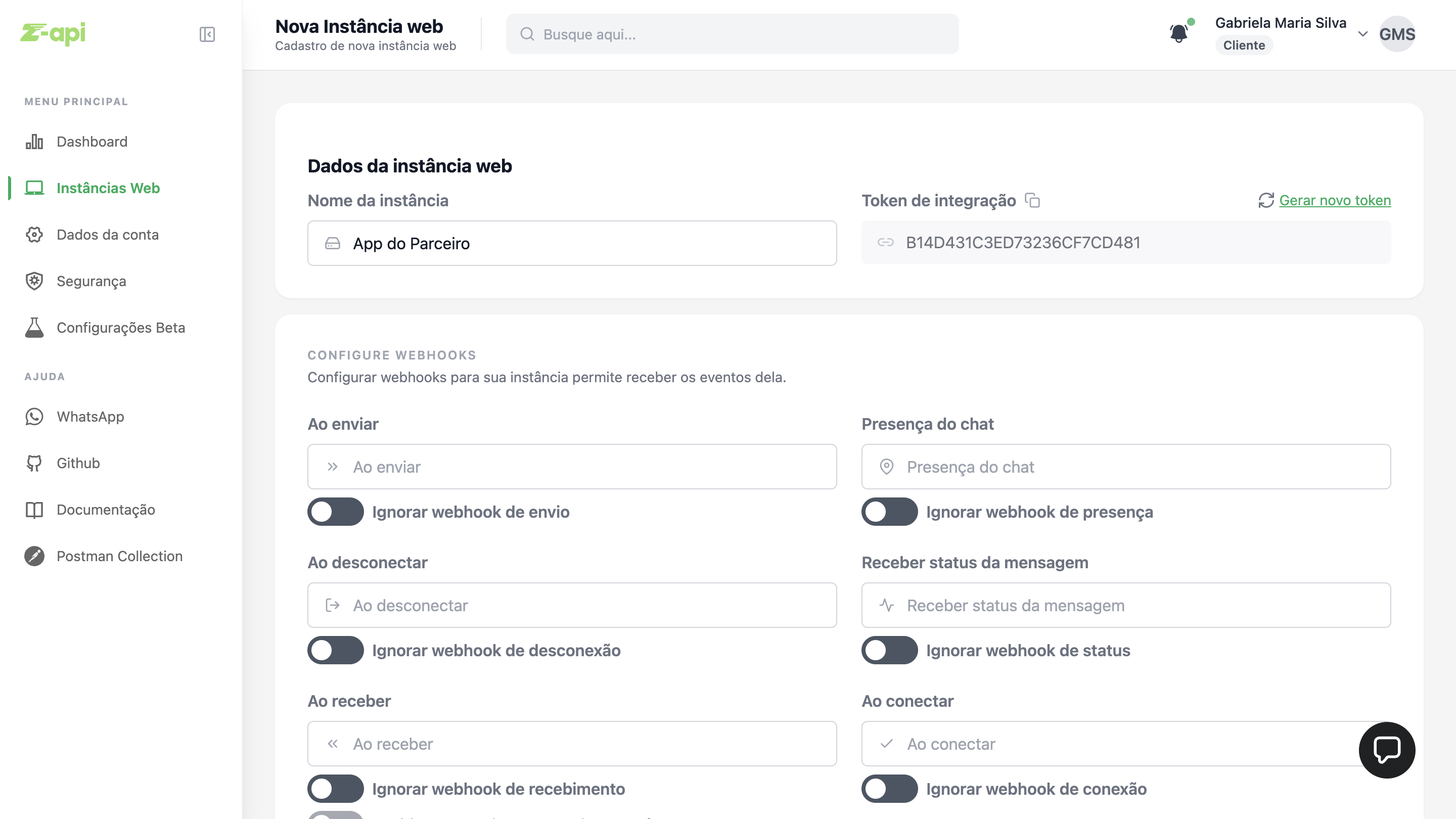1456x819 pixels.
Task: Click the Nome da instância field
Action: (571, 243)
